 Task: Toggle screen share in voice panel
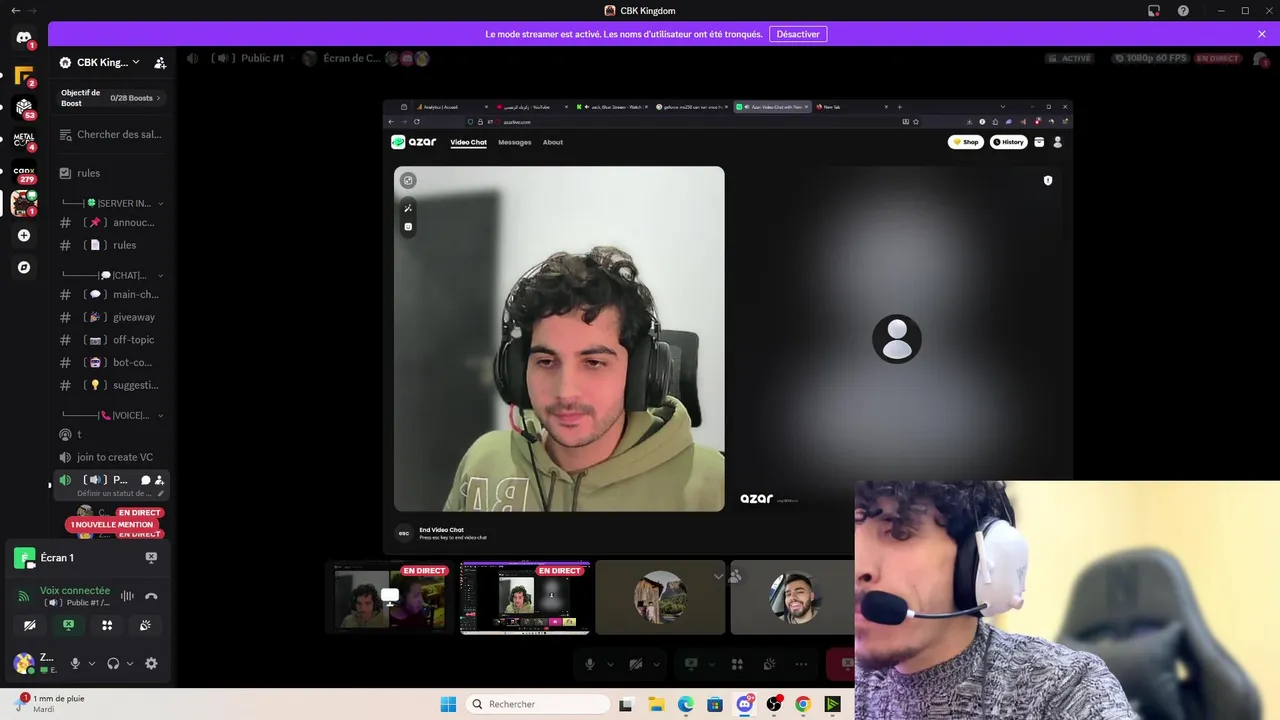(x=68, y=625)
